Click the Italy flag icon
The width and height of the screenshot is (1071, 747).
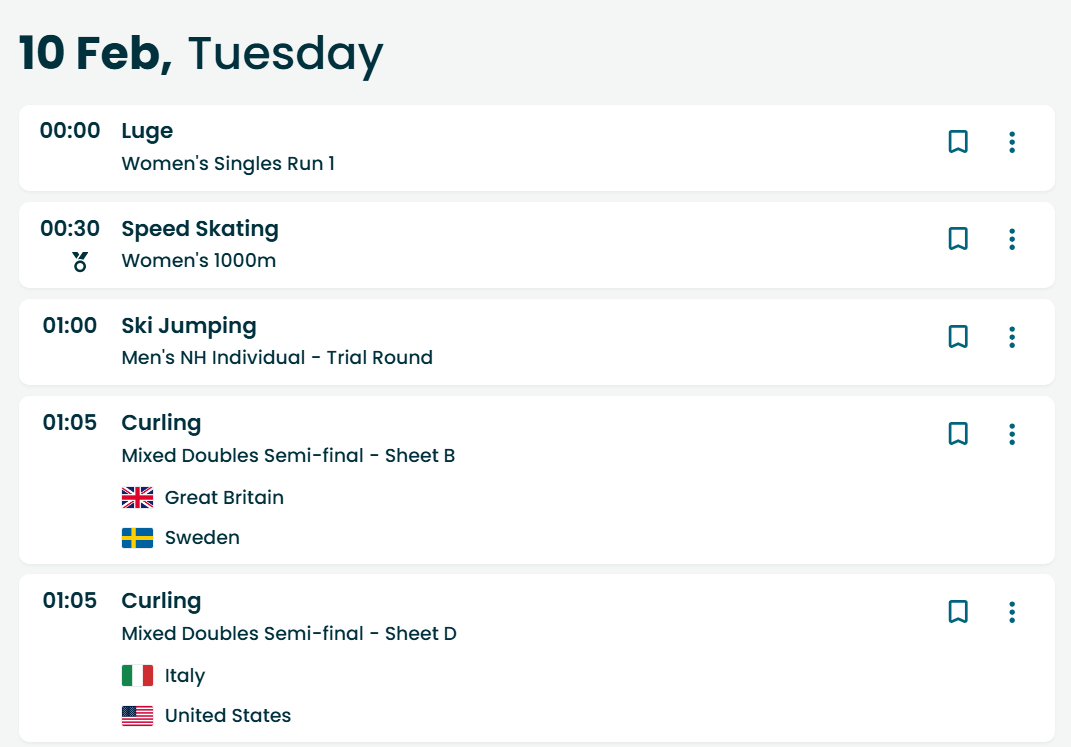click(x=137, y=675)
